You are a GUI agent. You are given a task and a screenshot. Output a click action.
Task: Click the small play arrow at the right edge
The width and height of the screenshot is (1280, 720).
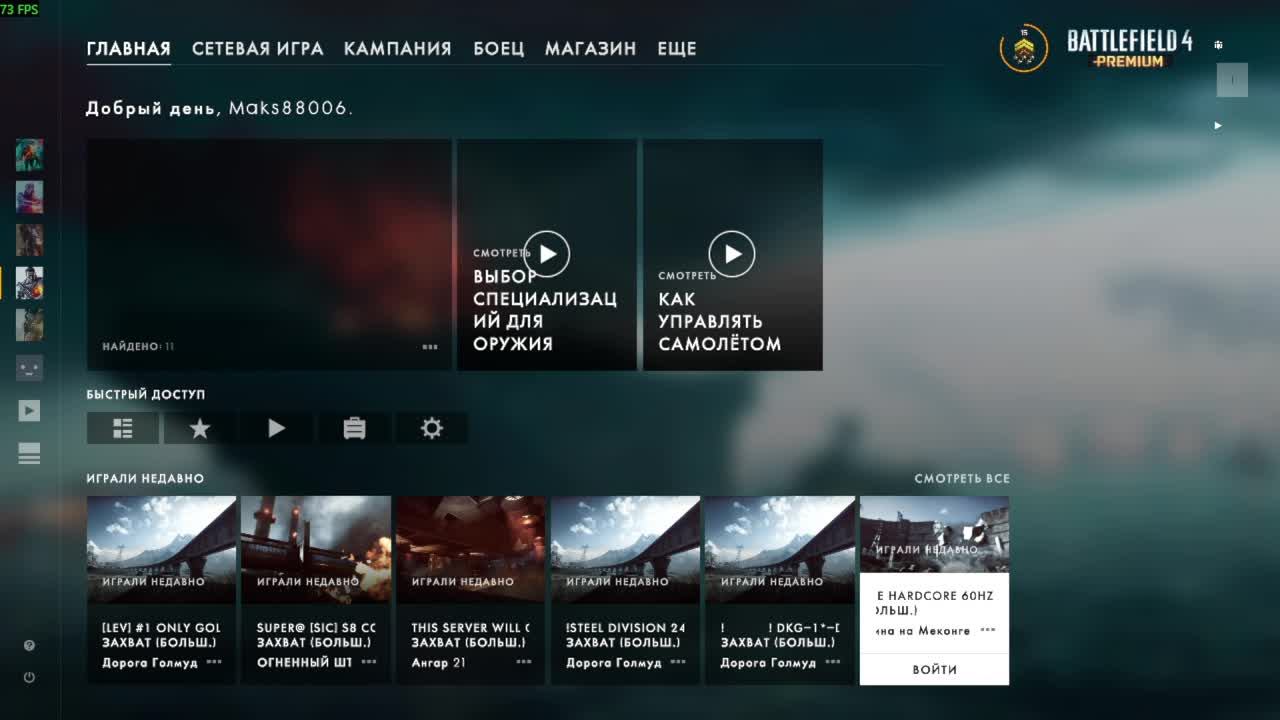click(x=1218, y=126)
